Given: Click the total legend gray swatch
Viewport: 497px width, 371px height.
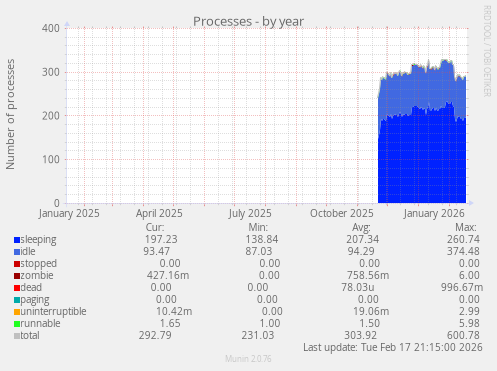Looking at the screenshot, I should click(17, 336).
